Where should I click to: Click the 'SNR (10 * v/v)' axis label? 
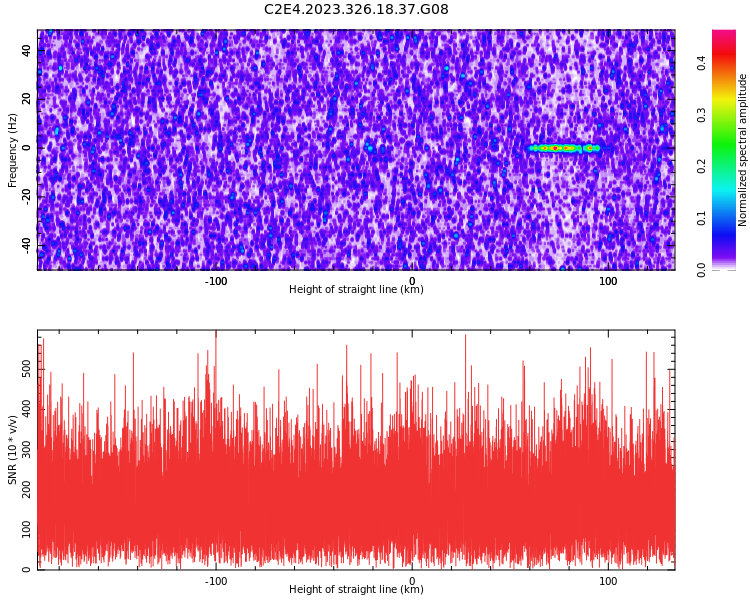[12, 450]
